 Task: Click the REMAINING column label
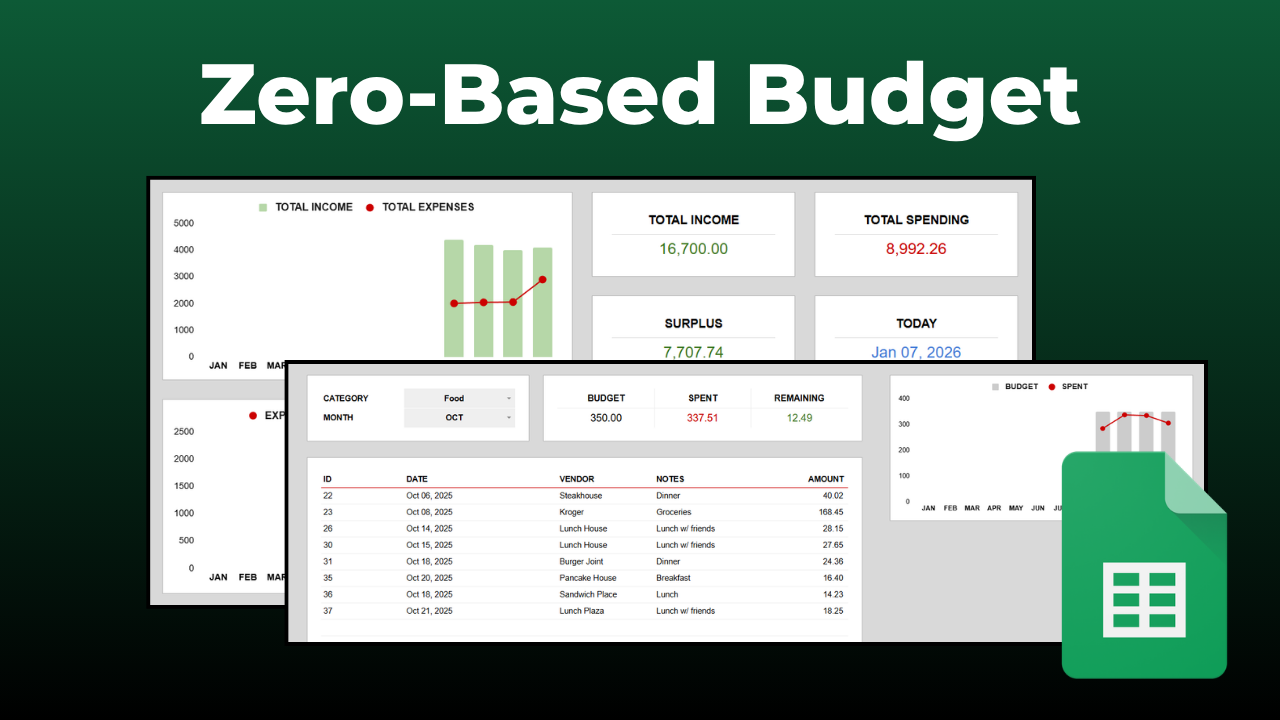coord(799,398)
